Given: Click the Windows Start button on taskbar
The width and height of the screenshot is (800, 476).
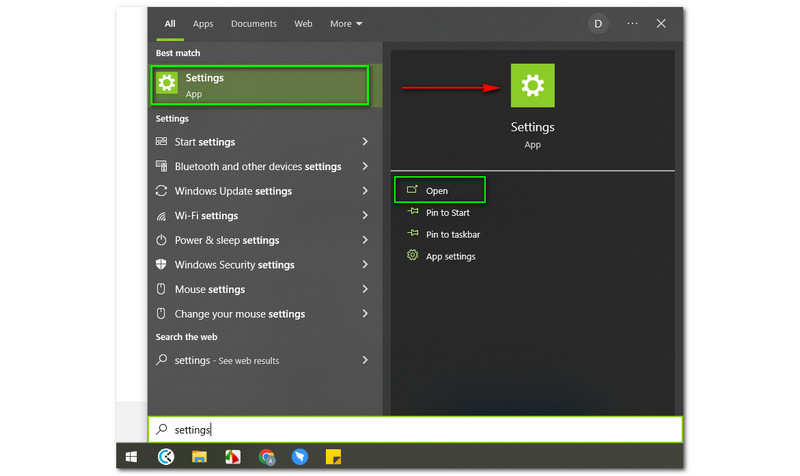Looking at the screenshot, I should pyautogui.click(x=131, y=457).
